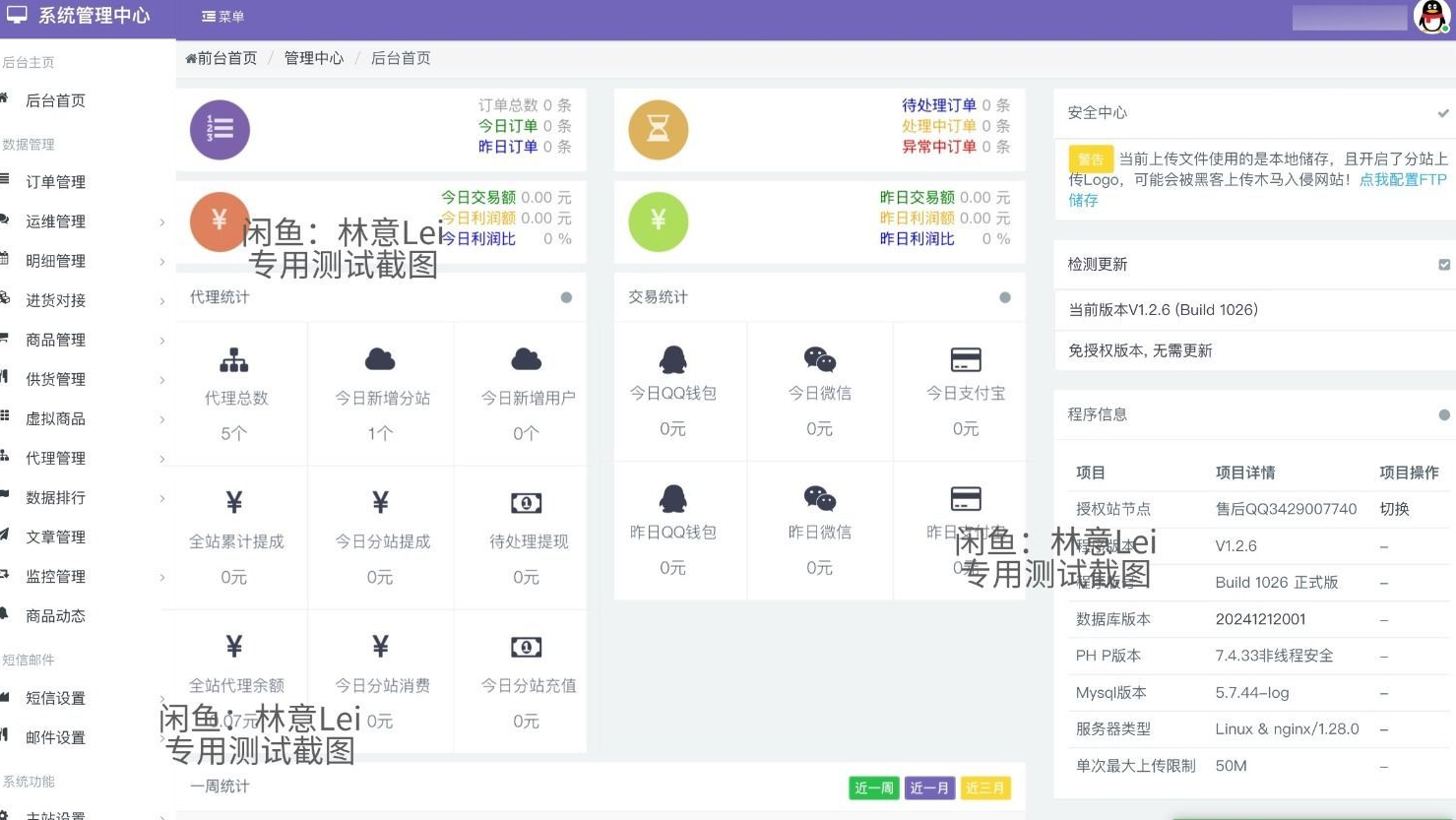
Task: Click the orange yen icon in today's transaction panel
Action: point(219,221)
